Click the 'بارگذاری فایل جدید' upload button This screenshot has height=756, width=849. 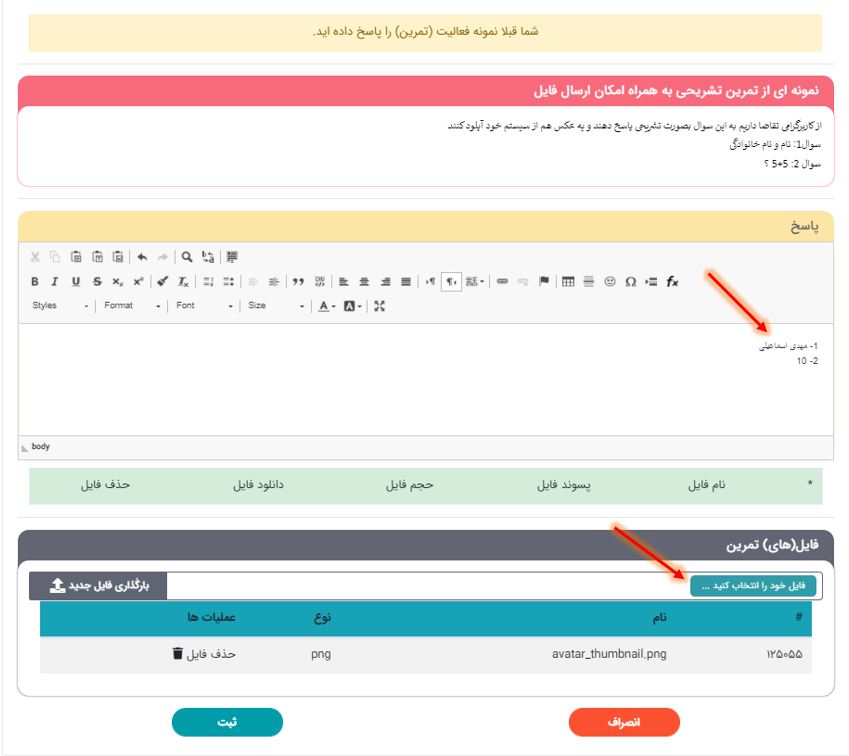click(x=98, y=586)
